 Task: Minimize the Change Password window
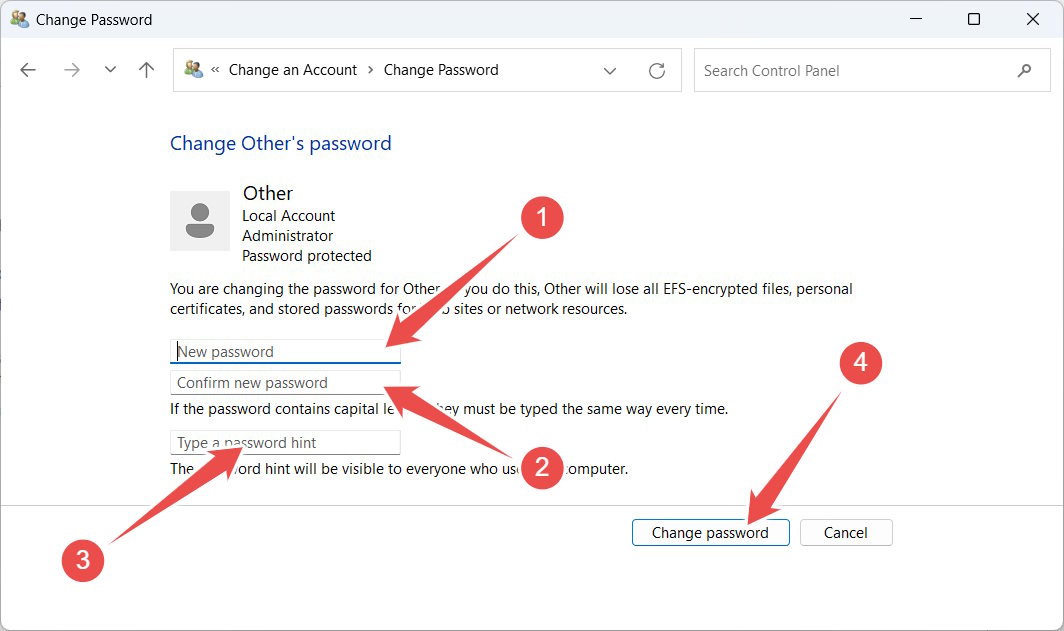point(915,19)
